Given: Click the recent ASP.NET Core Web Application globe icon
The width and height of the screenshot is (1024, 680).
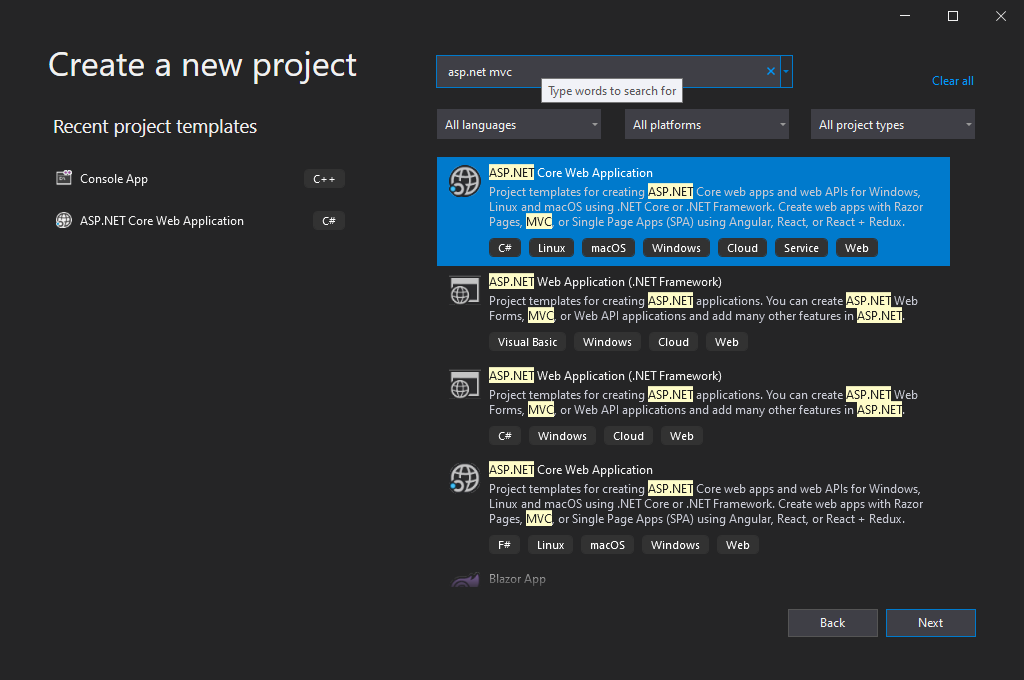Looking at the screenshot, I should click(64, 220).
